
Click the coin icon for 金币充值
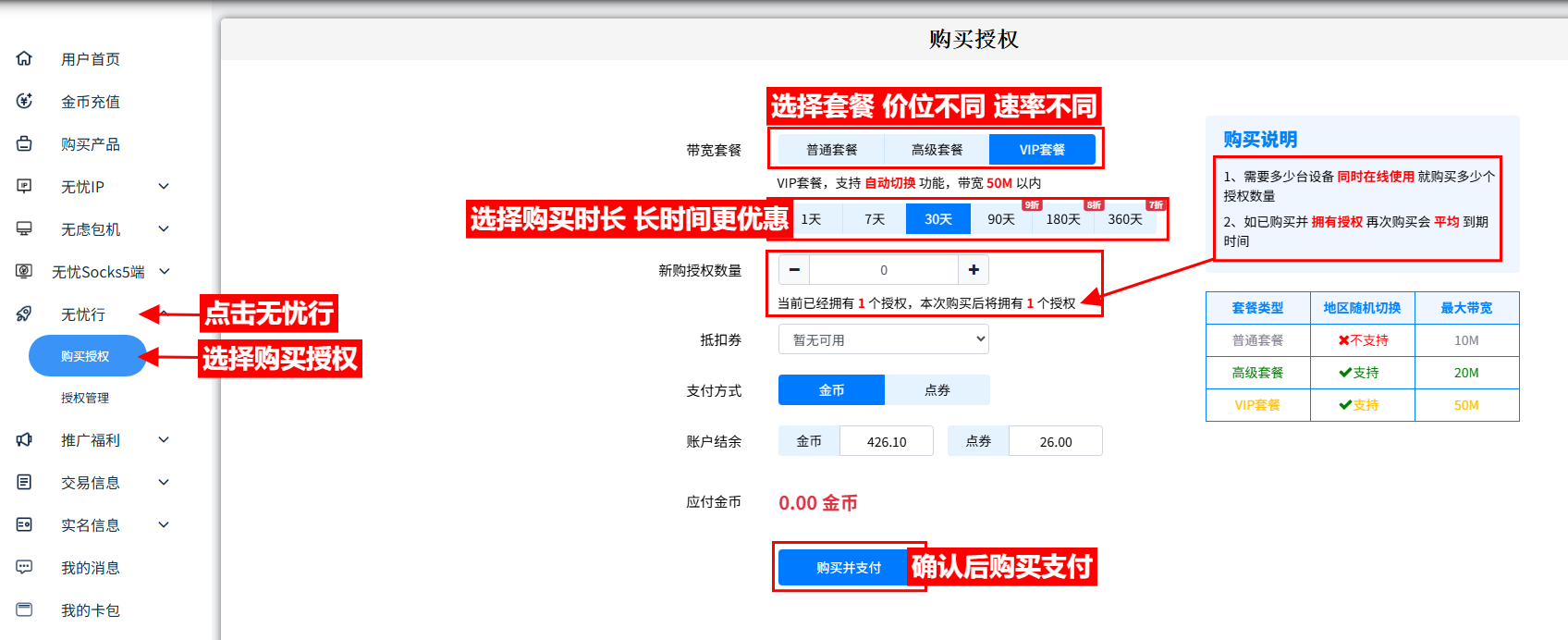[x=24, y=101]
